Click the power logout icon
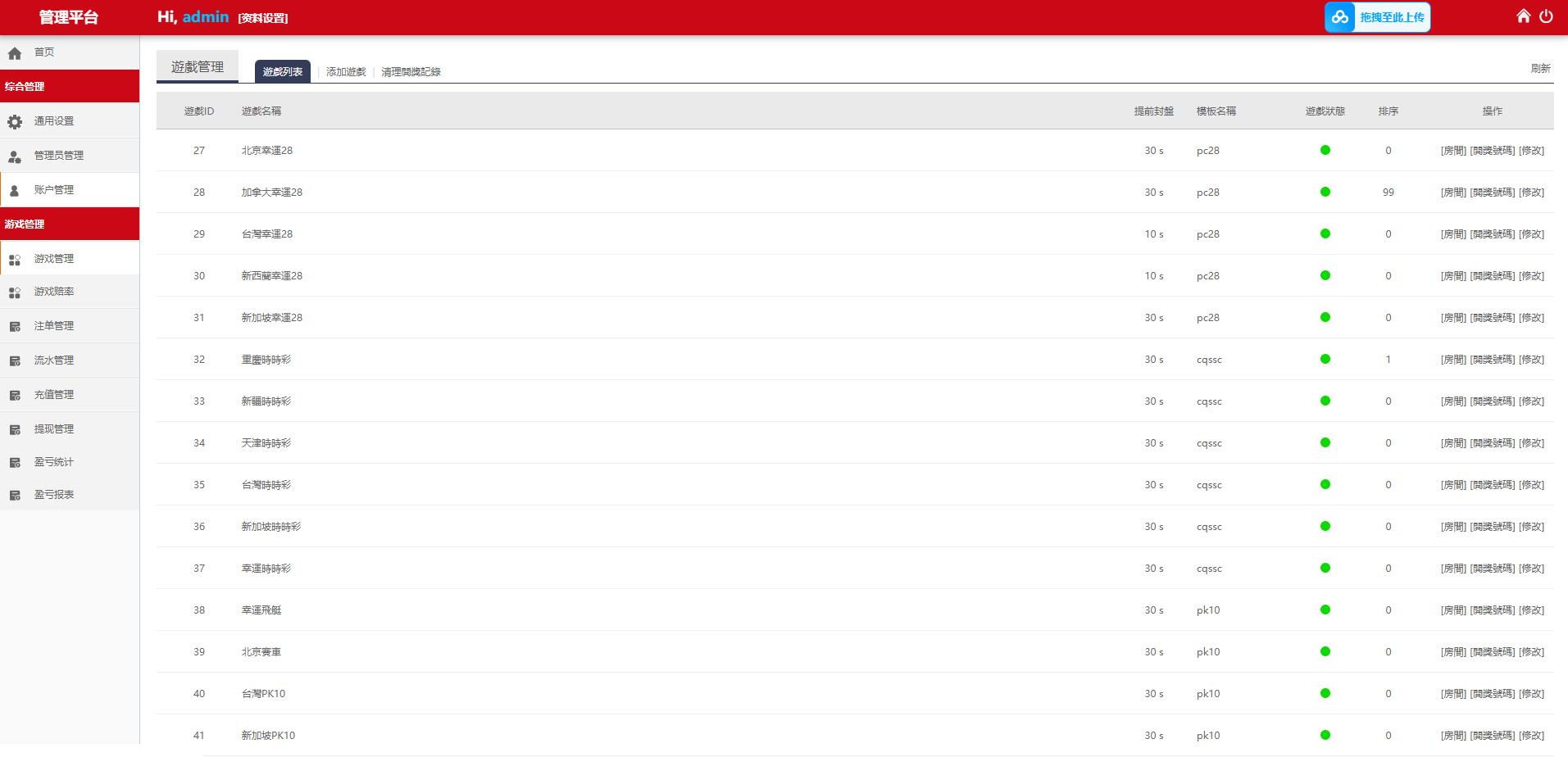Screen dimensions: 1568x757 tap(1546, 16)
